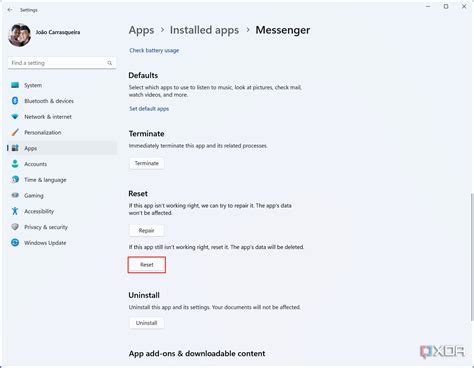Viewport: 474px width, 368px height.
Task: Click the vertical scrollbar thumb
Action: [x=472, y=257]
